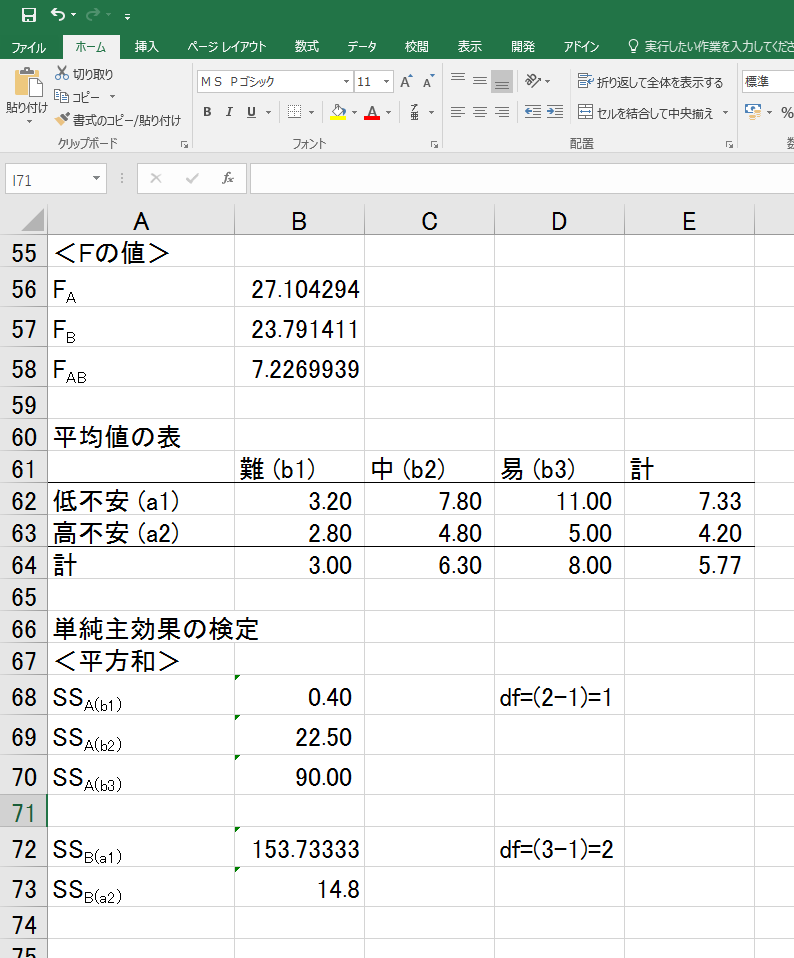Toggle Italic formatting
This screenshot has height=958, width=794.
pyautogui.click(x=229, y=112)
